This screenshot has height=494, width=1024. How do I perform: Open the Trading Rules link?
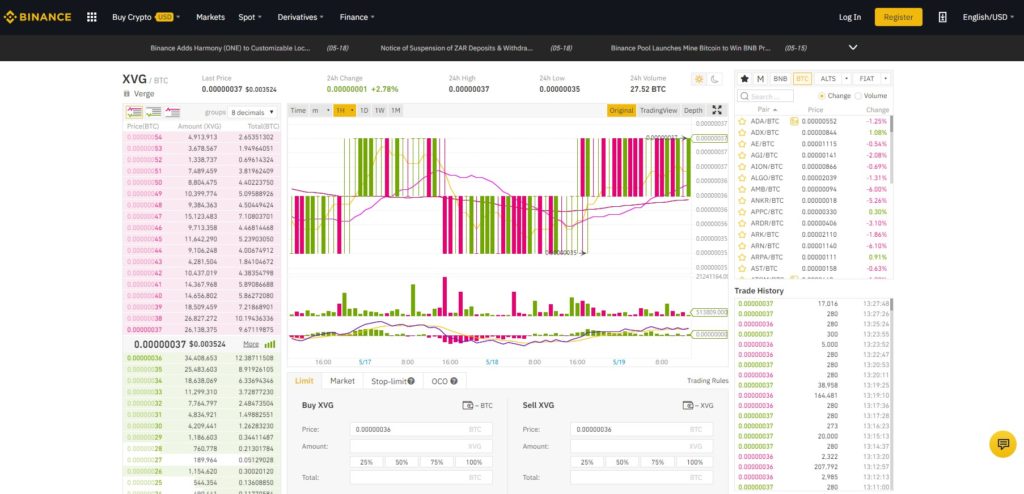[x=707, y=381]
